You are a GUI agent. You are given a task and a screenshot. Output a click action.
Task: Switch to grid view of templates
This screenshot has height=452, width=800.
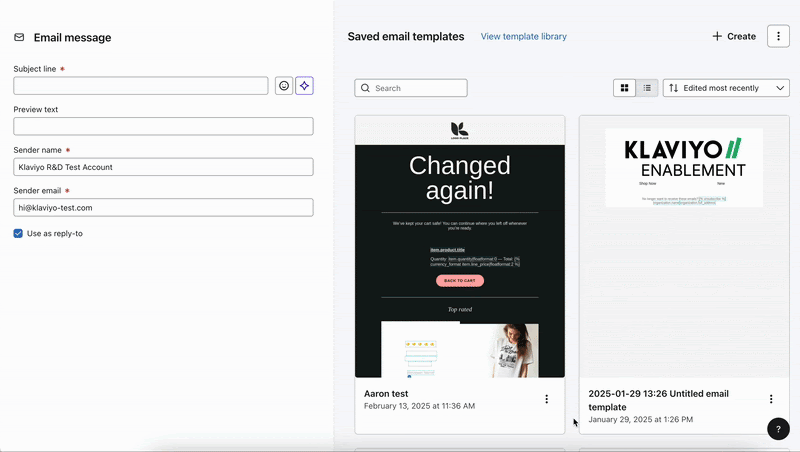(x=625, y=88)
